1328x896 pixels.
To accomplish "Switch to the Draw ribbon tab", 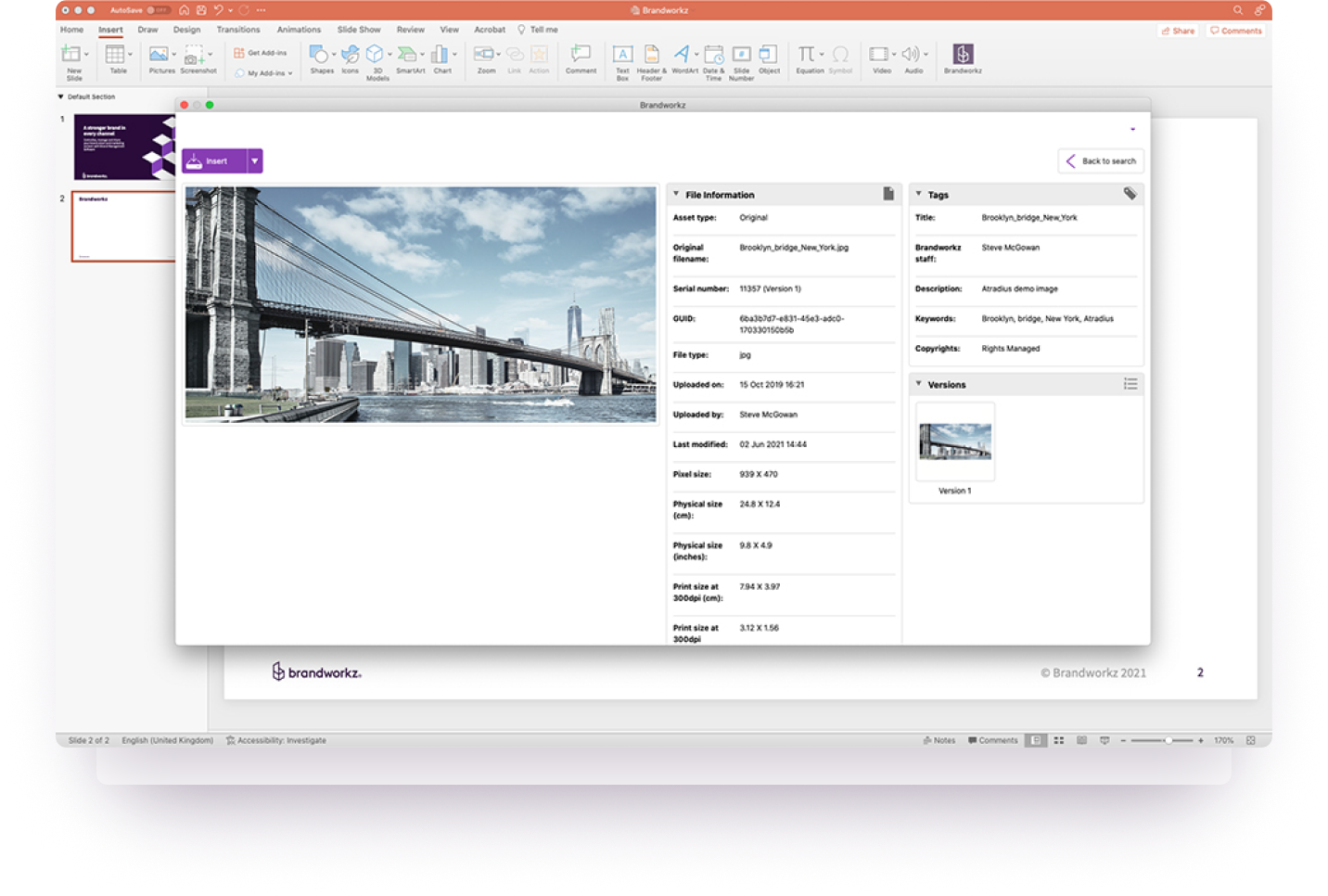I will 147,30.
